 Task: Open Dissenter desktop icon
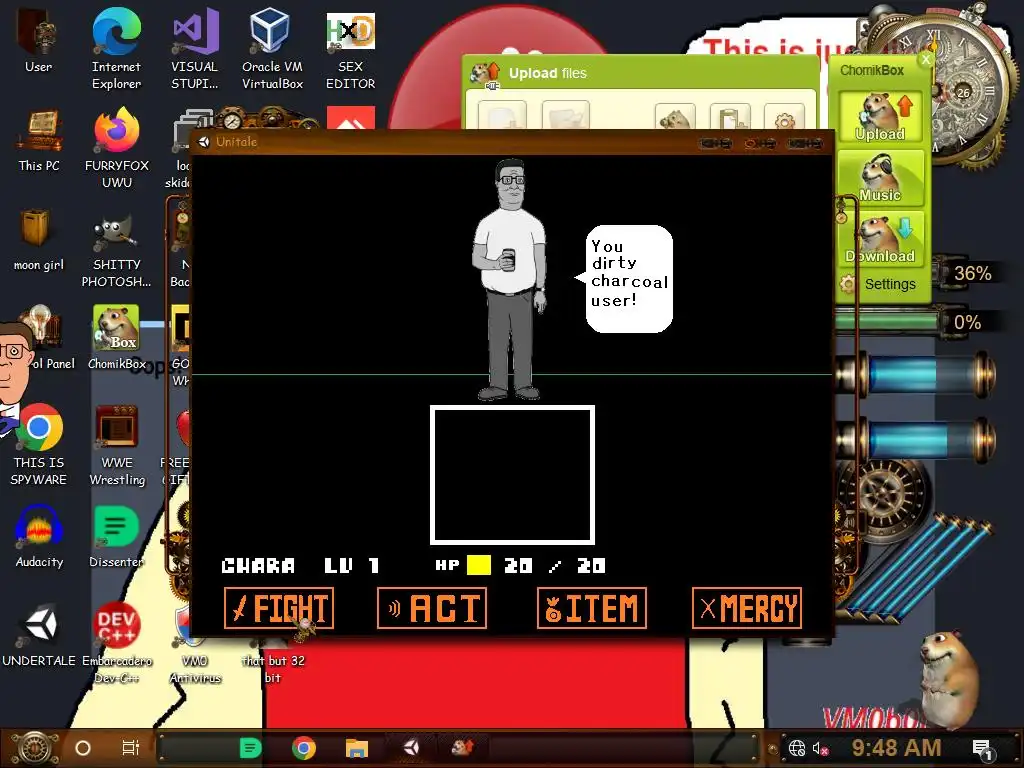117,536
